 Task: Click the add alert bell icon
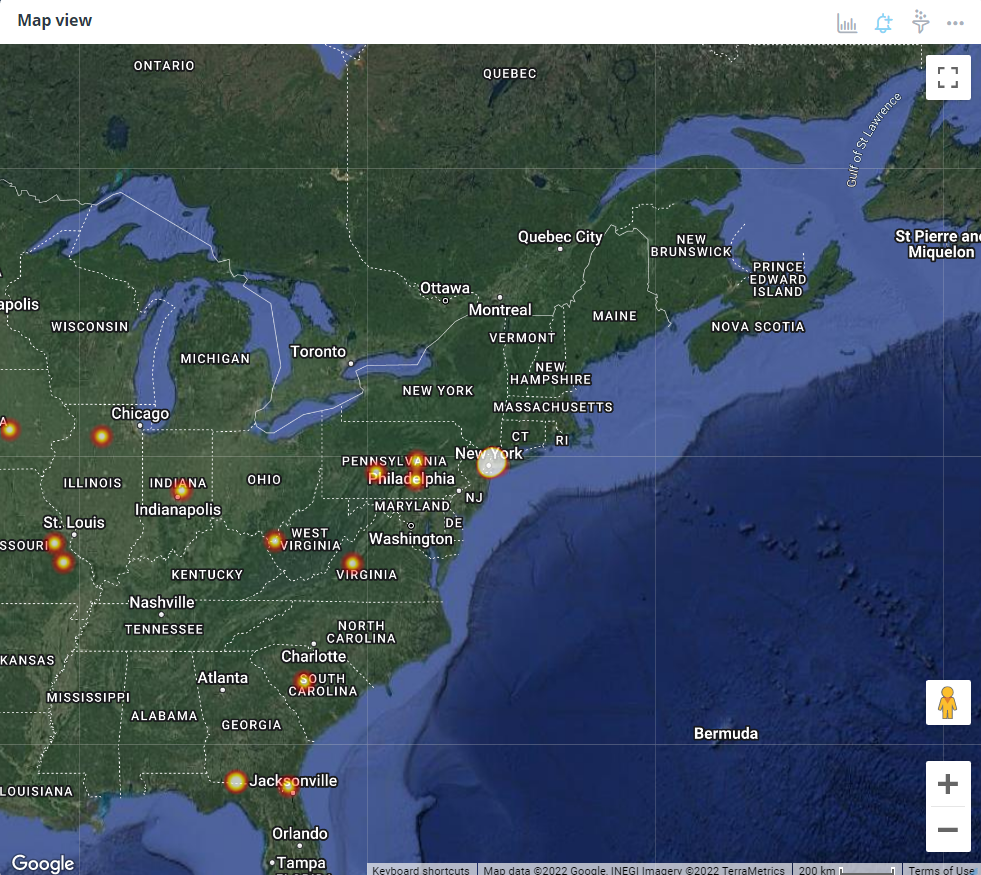(x=883, y=23)
